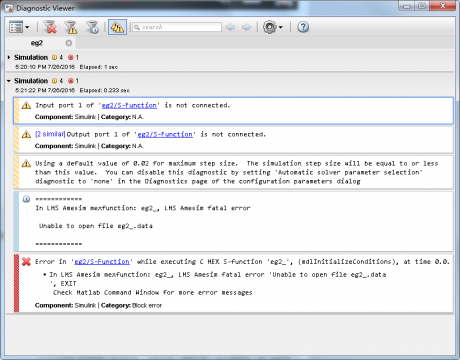Viewport: 460px width, 360px height.
Task: Open eg2/S-function link in input port warning
Action: [129, 105]
